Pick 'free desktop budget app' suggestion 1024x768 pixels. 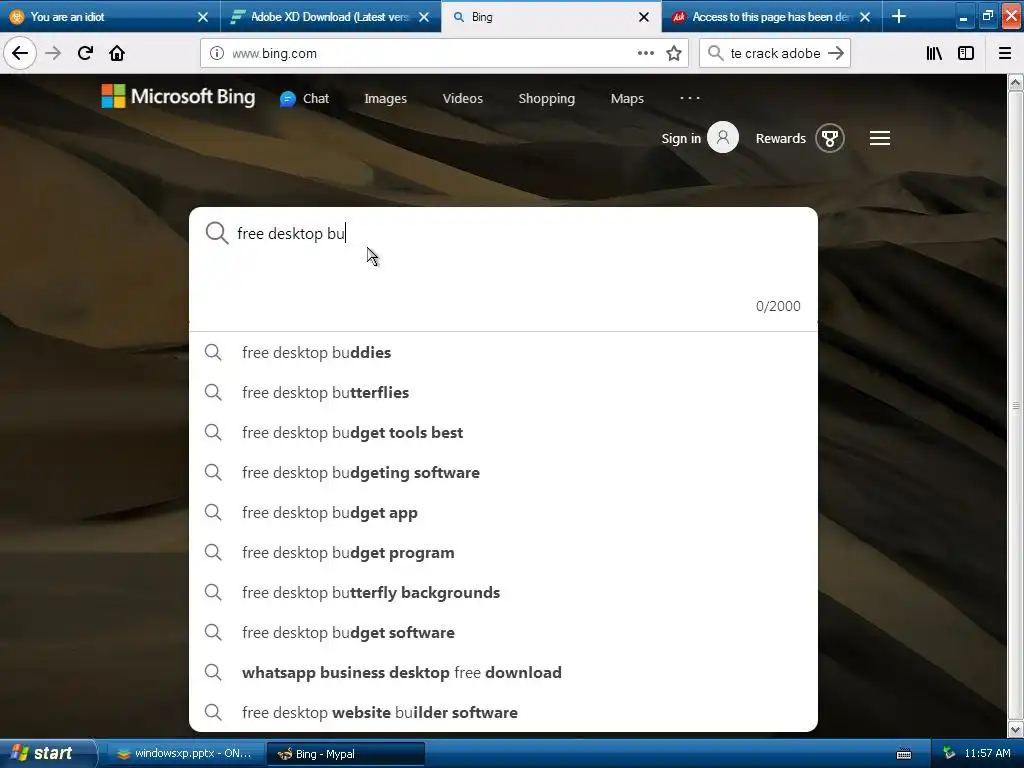pyautogui.click(x=503, y=513)
